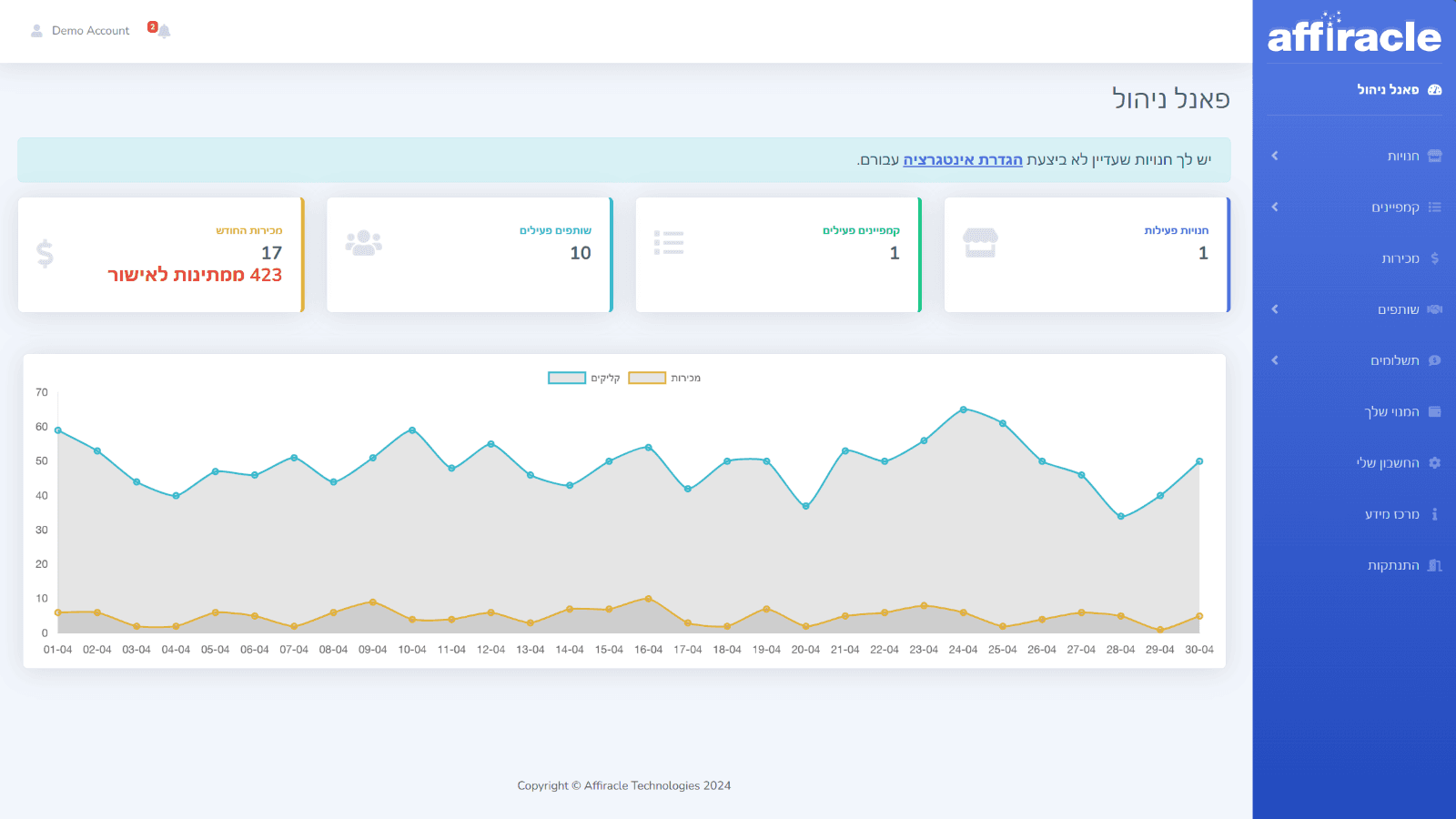
Task: Open the המנוי שלך subscription menu item
Action: (x=1392, y=412)
